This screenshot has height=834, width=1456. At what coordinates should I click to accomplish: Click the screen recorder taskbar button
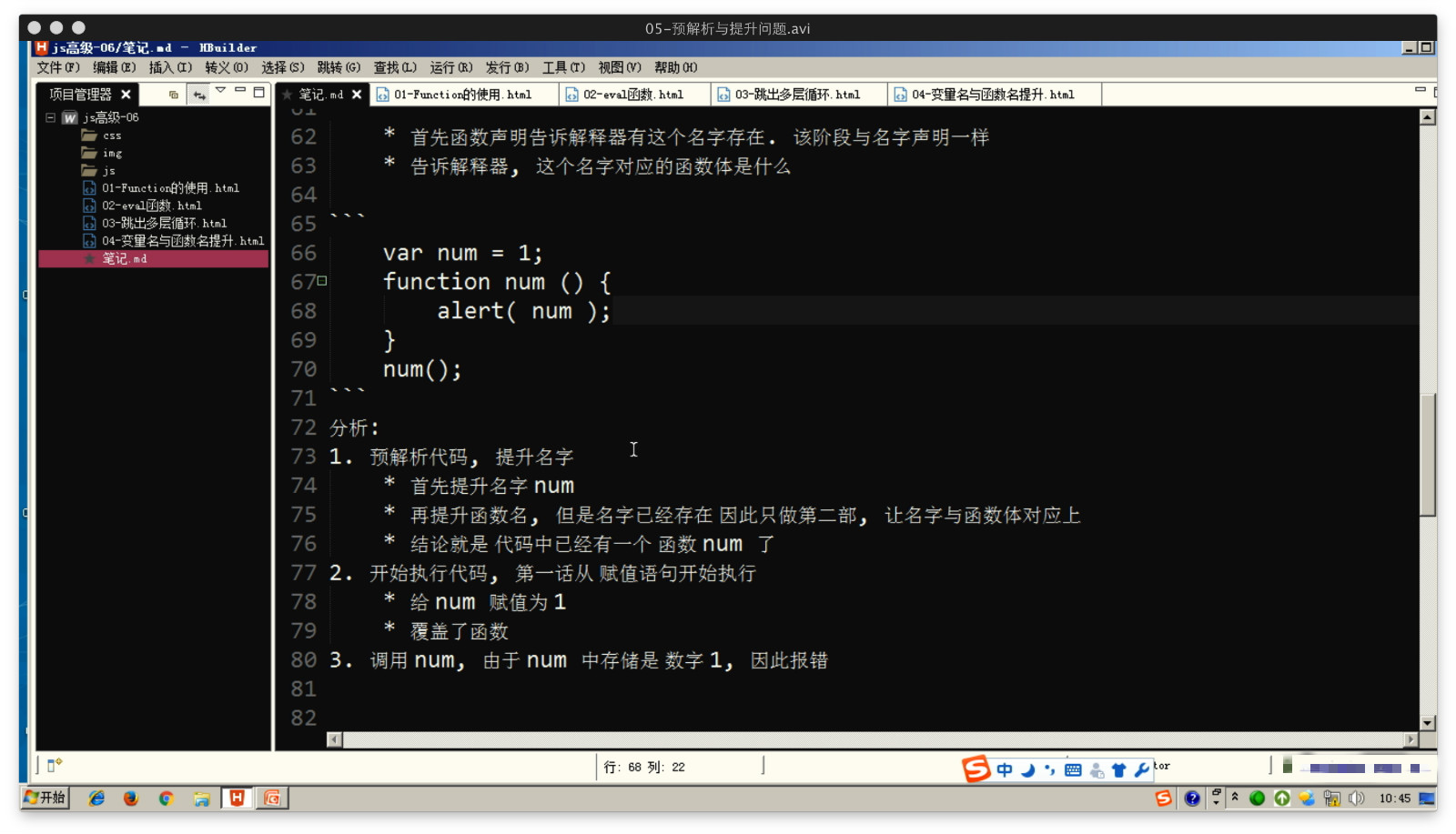(x=272, y=798)
